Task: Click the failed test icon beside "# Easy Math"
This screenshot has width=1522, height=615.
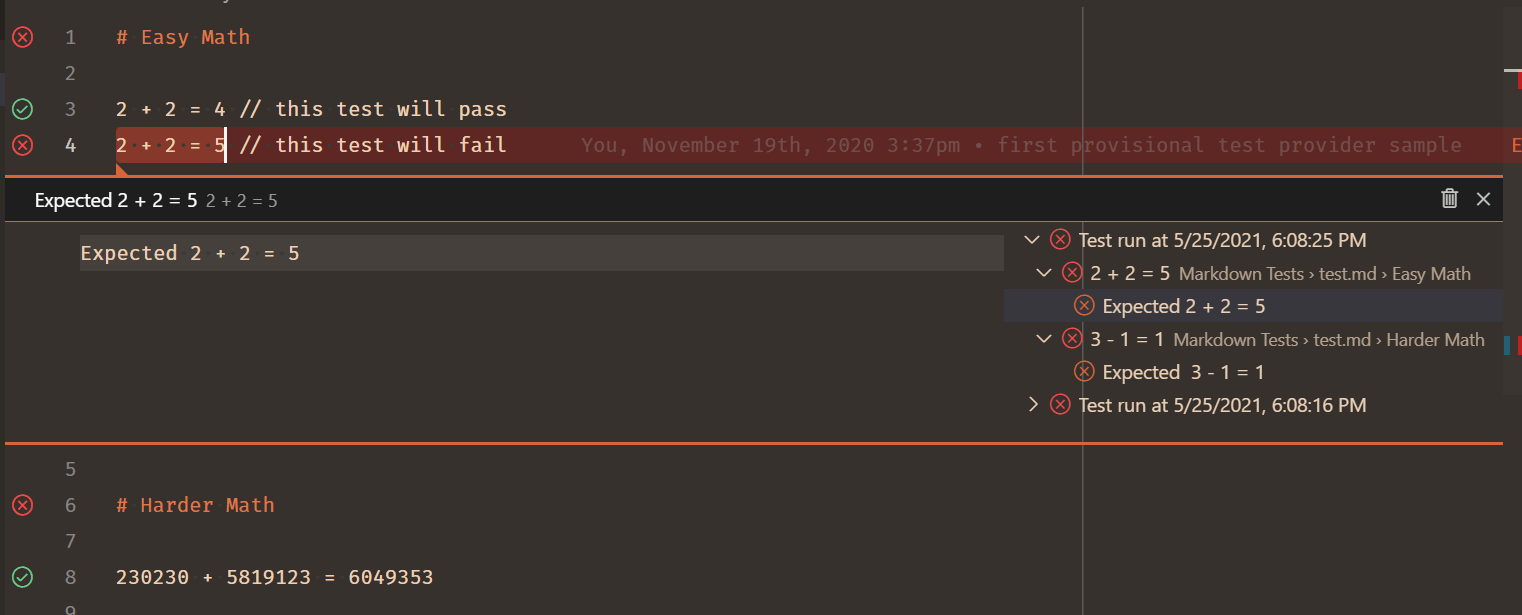Action: [x=22, y=37]
